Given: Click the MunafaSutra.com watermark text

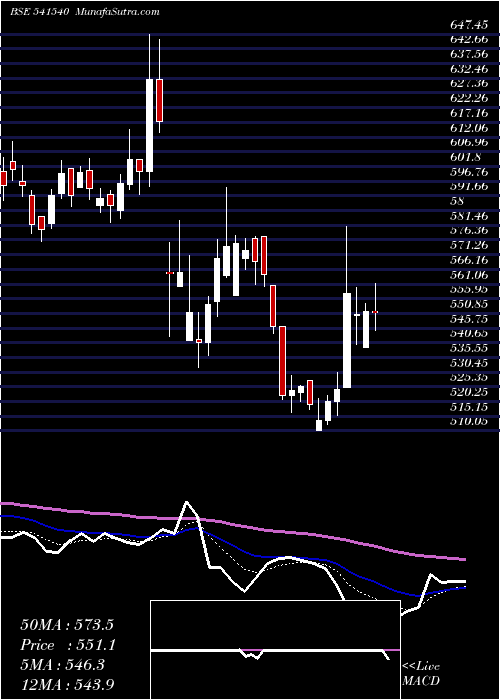Looking at the screenshot, I should (117, 12).
